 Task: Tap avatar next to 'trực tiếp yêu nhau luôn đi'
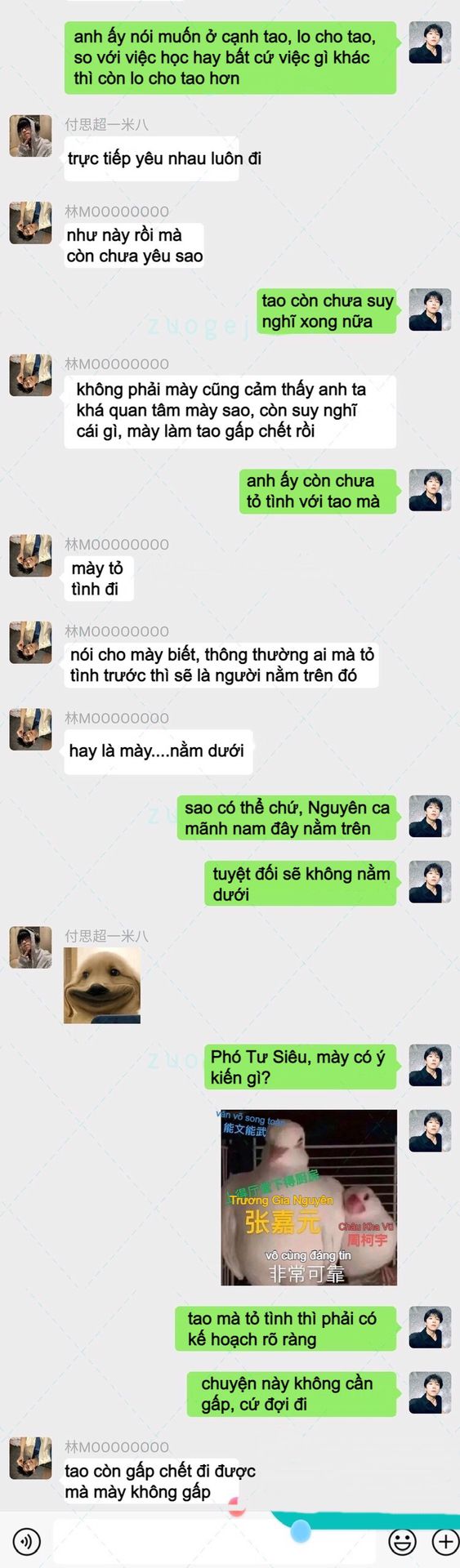[31, 136]
